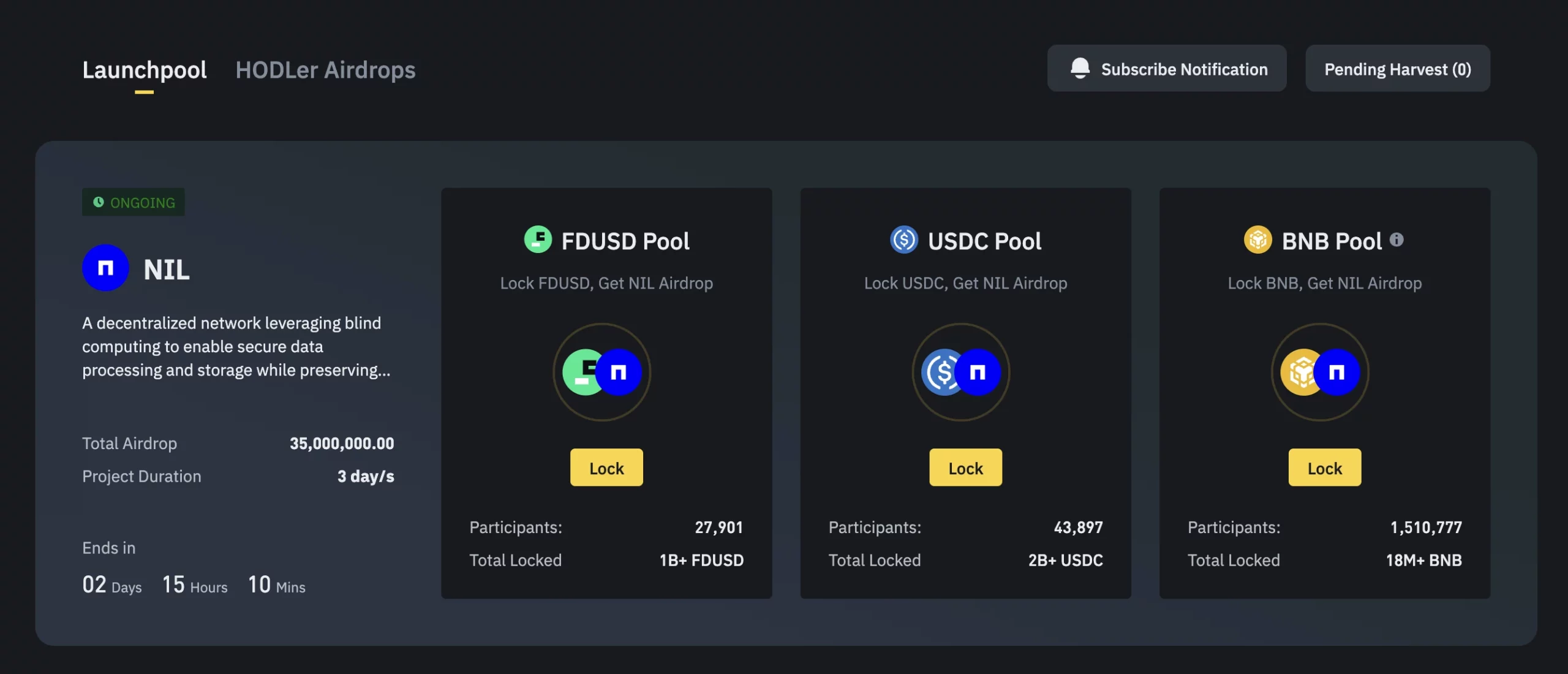Open Pending Harvest (0) button

tap(1398, 69)
